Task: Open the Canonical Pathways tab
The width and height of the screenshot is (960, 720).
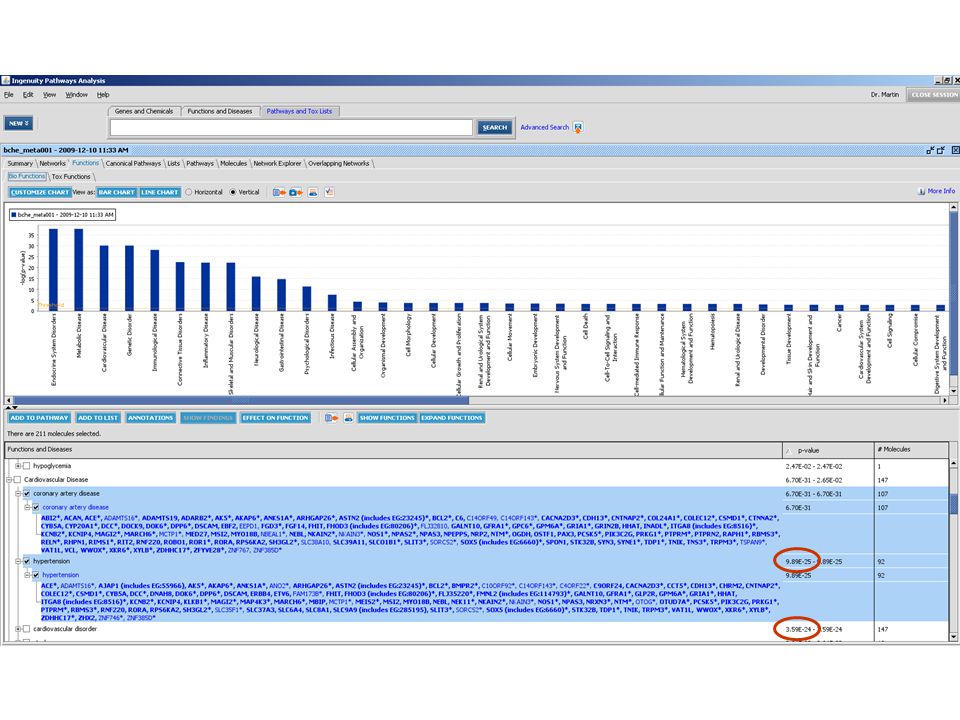Action: [x=133, y=163]
